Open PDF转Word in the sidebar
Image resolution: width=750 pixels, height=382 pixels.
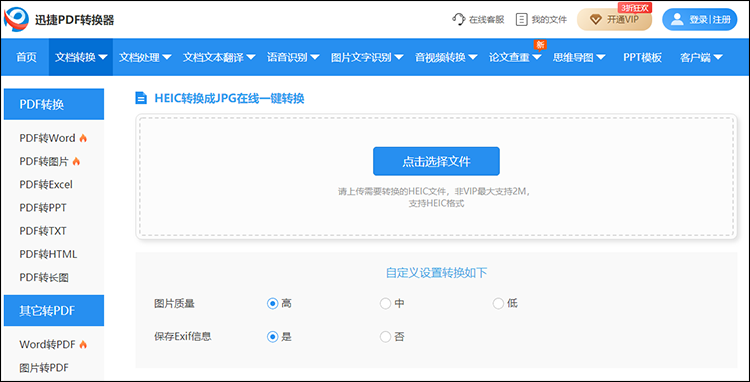coord(47,138)
